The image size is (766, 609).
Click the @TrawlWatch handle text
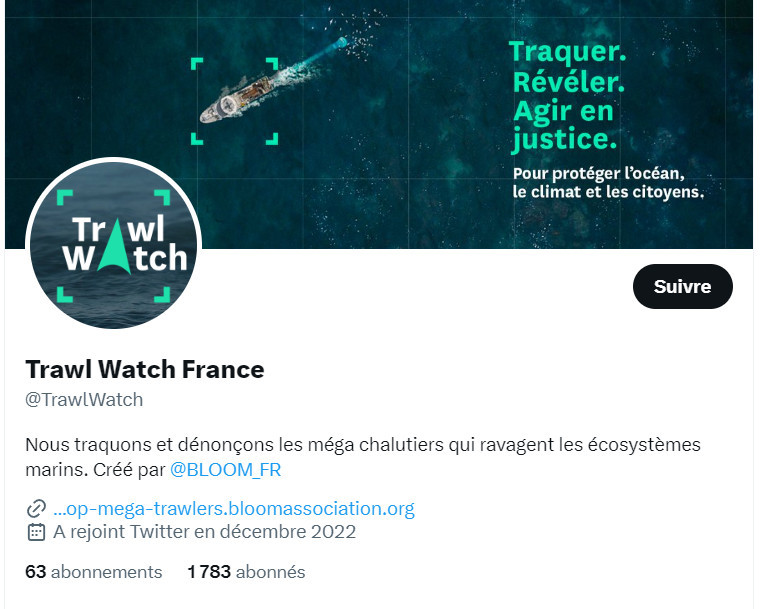(x=84, y=400)
